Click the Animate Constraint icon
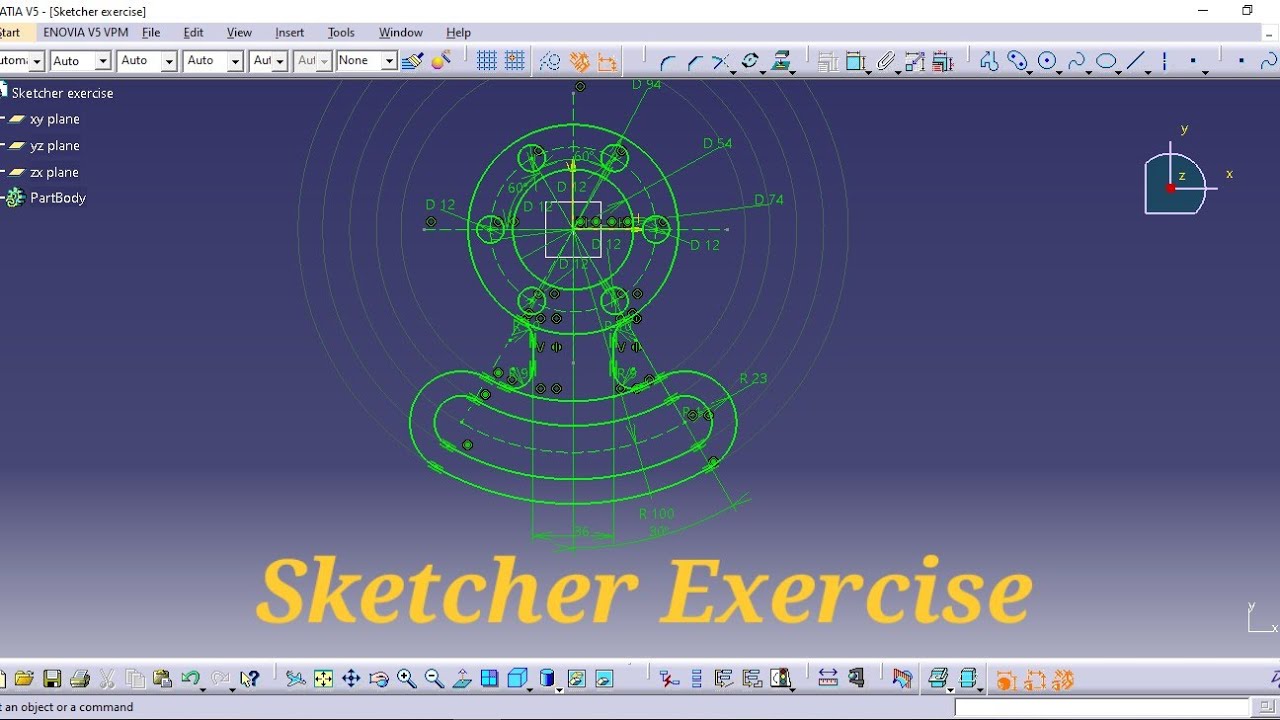Image resolution: width=1280 pixels, height=720 pixels. tap(914, 62)
